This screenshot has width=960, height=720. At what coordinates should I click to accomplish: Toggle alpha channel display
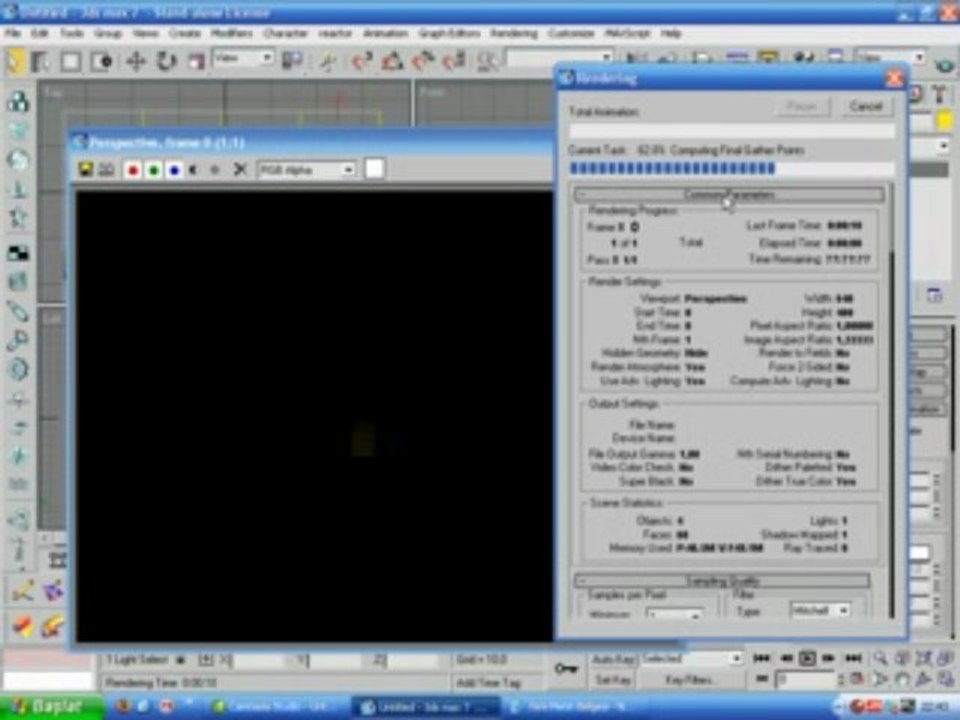coord(193,170)
